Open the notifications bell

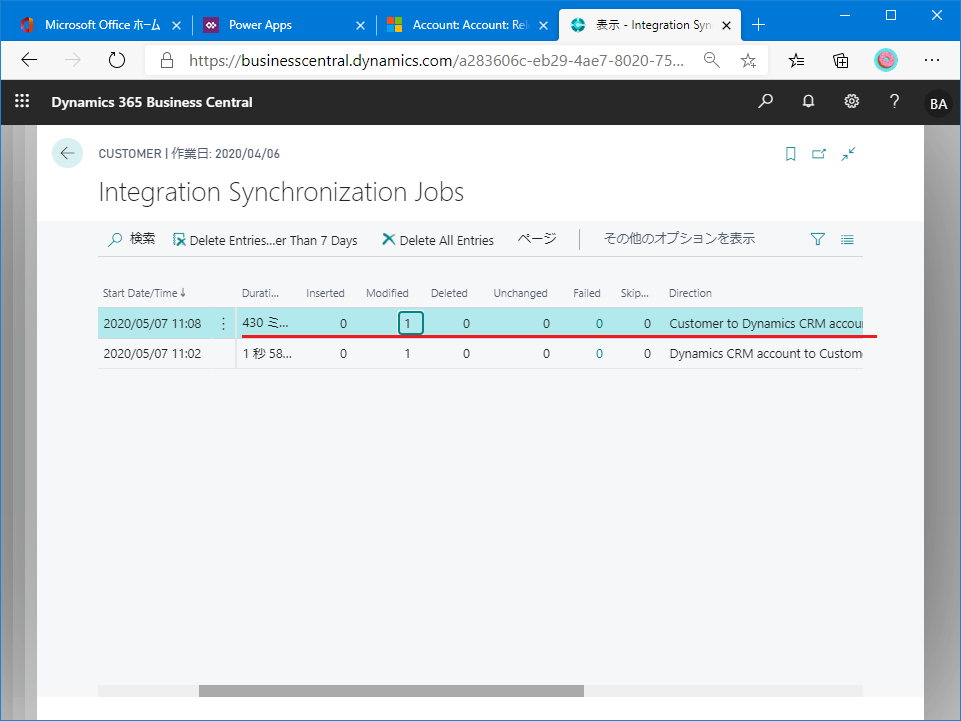point(808,101)
